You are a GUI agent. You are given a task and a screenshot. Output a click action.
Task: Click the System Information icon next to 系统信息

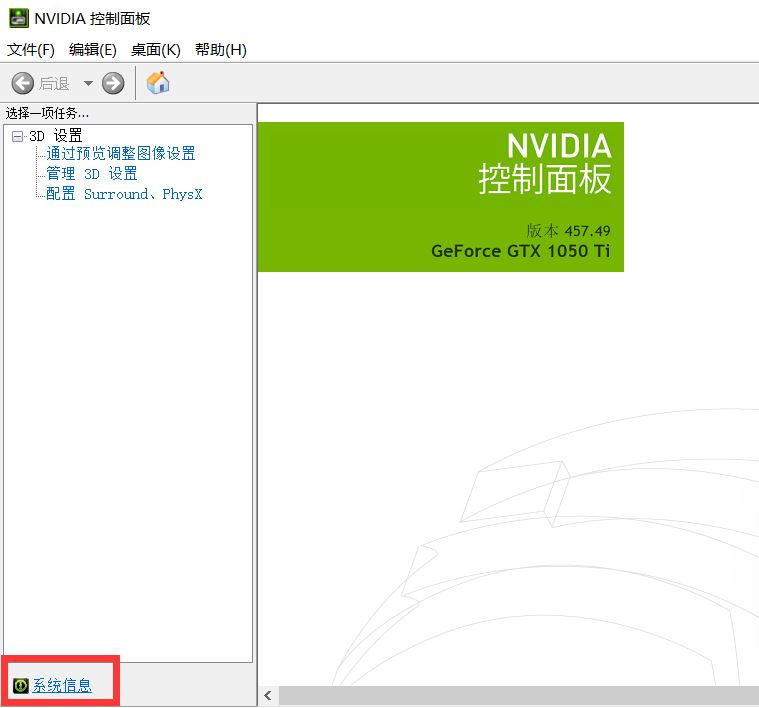pyautogui.click(x=21, y=686)
